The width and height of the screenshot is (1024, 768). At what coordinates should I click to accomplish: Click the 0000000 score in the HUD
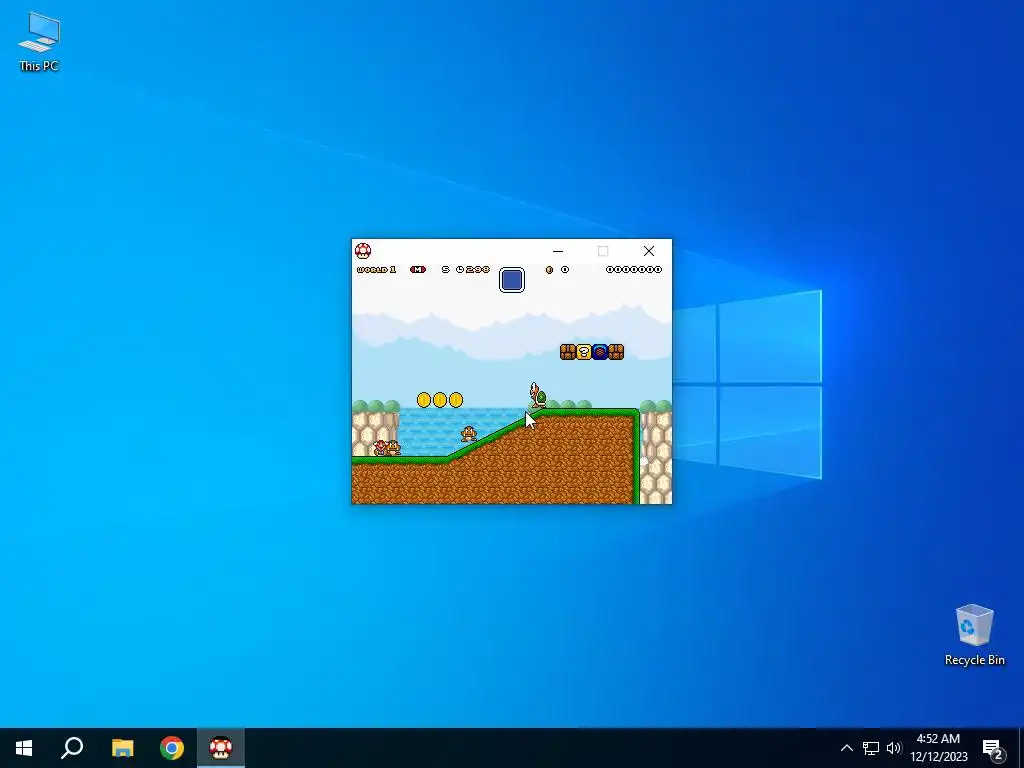click(633, 270)
